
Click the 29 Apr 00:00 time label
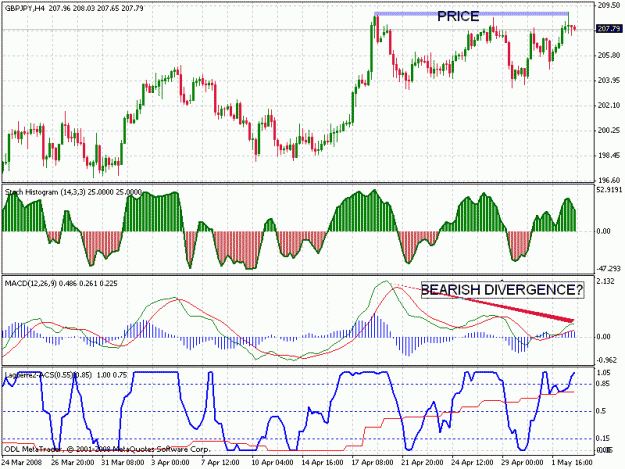(522, 462)
